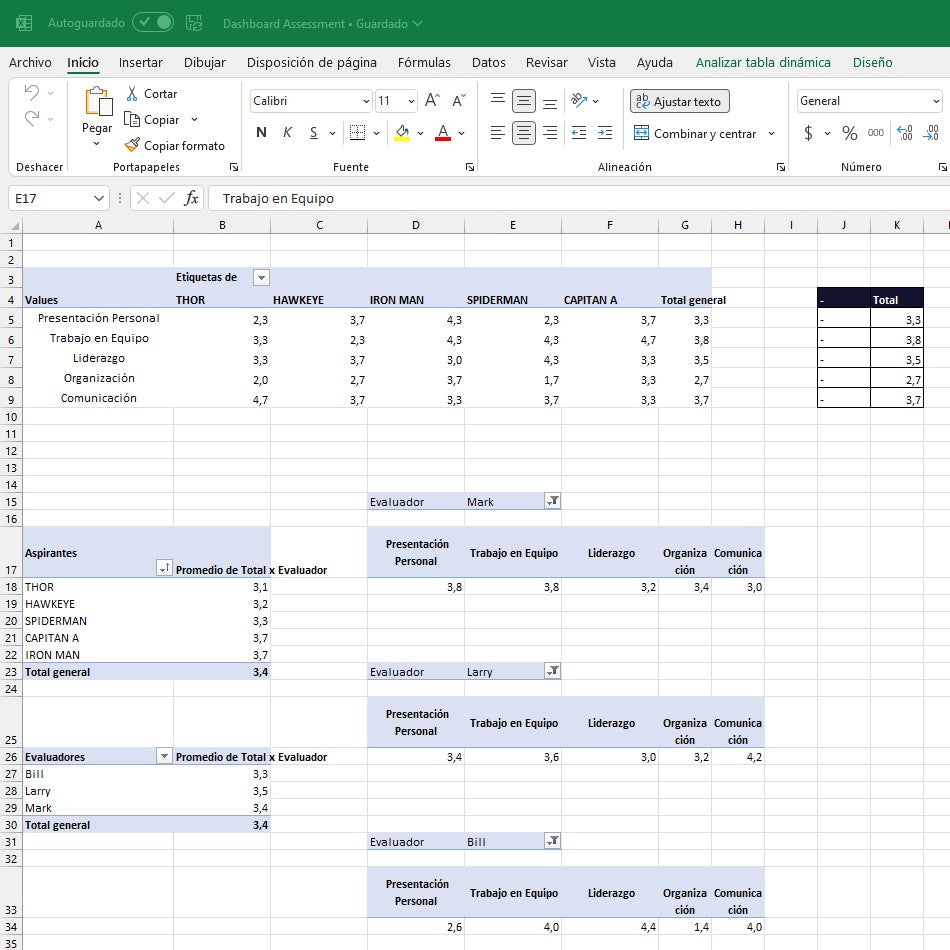
Task: Switch to Disposición de página tab
Action: pos(311,62)
